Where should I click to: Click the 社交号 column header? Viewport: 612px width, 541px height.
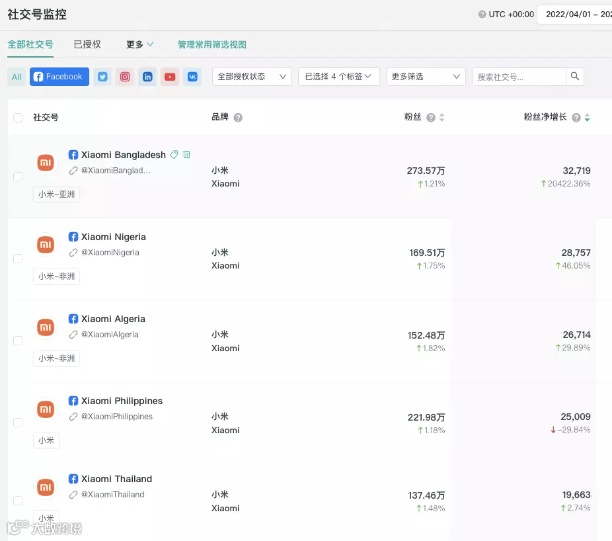point(46,117)
